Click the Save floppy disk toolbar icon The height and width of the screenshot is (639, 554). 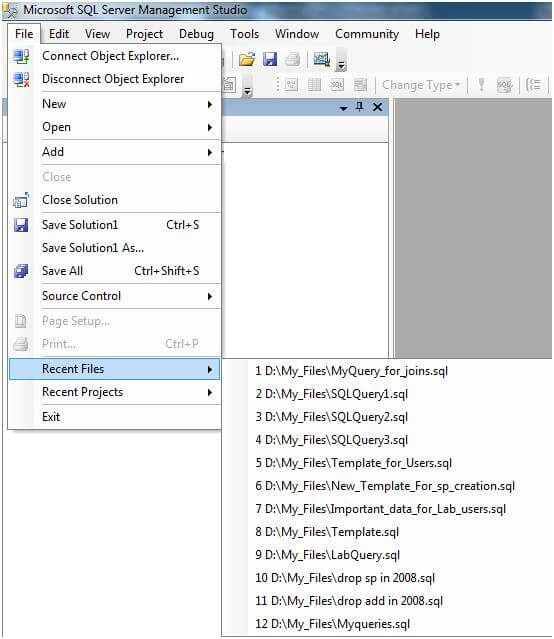point(270,59)
